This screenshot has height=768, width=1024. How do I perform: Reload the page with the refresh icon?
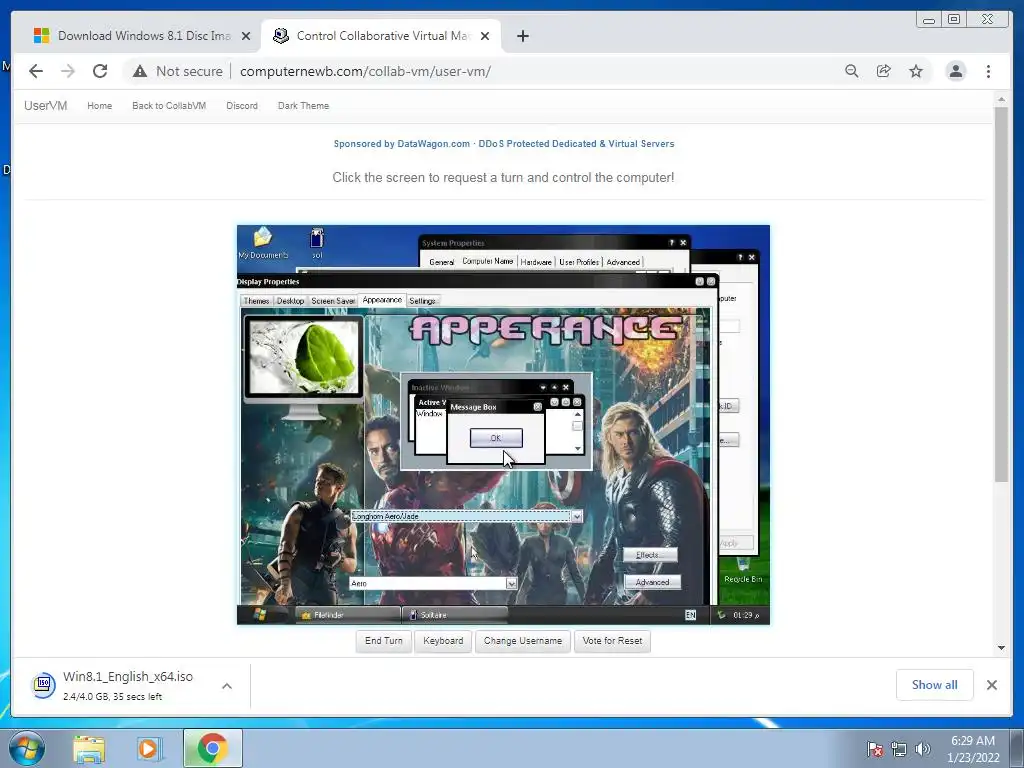[x=100, y=71]
